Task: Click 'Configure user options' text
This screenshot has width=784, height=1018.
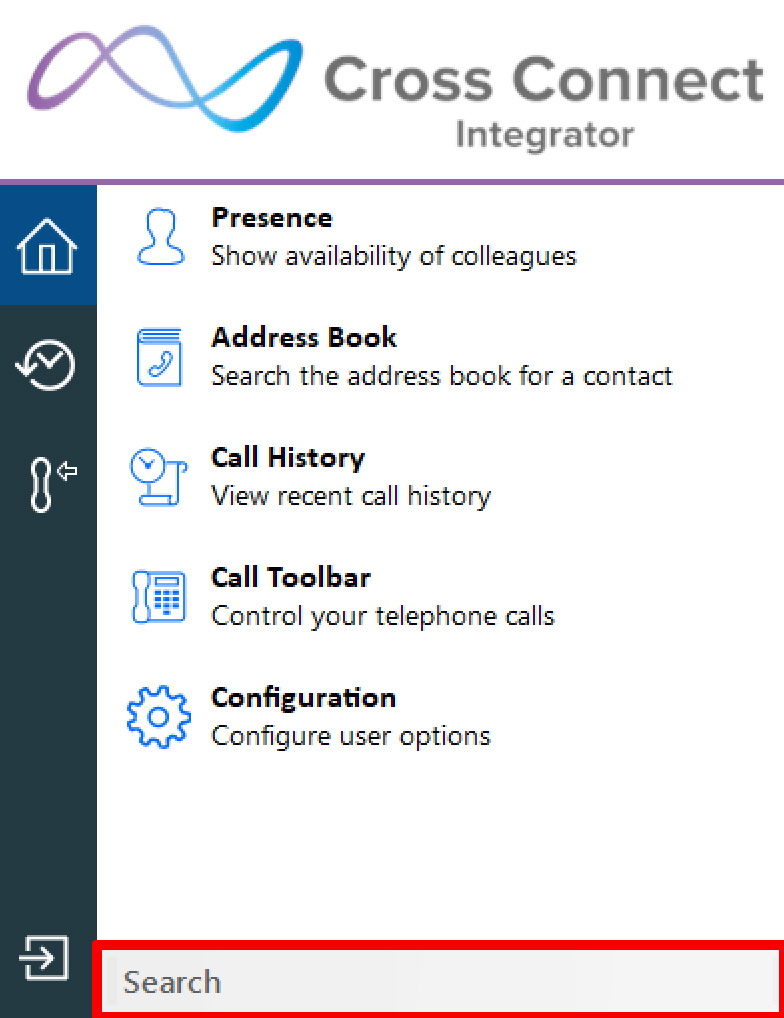Action: tap(351, 736)
